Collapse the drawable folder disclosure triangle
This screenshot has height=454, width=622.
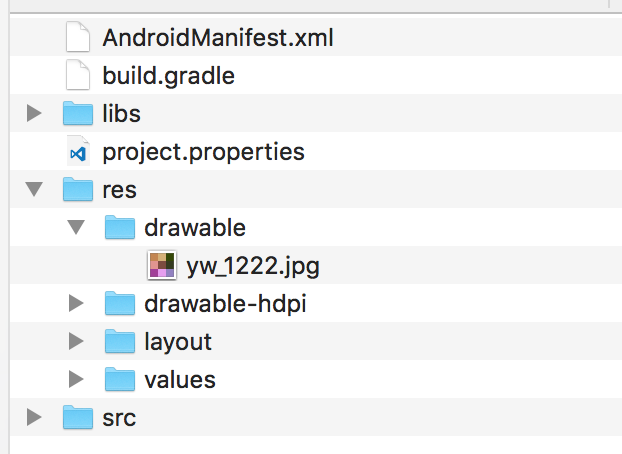[x=76, y=227]
